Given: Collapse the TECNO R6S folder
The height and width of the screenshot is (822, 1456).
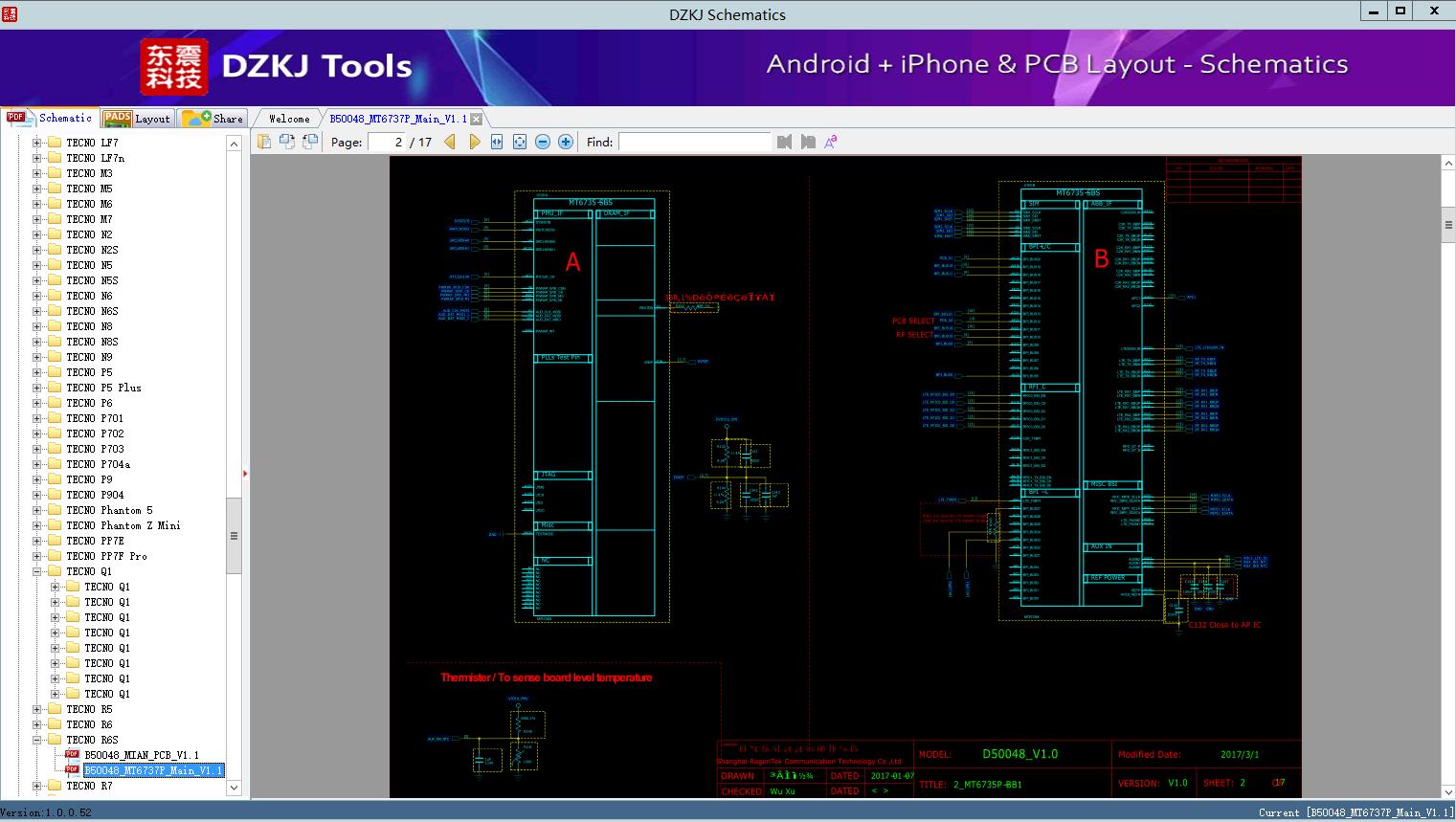Looking at the screenshot, I should (37, 740).
